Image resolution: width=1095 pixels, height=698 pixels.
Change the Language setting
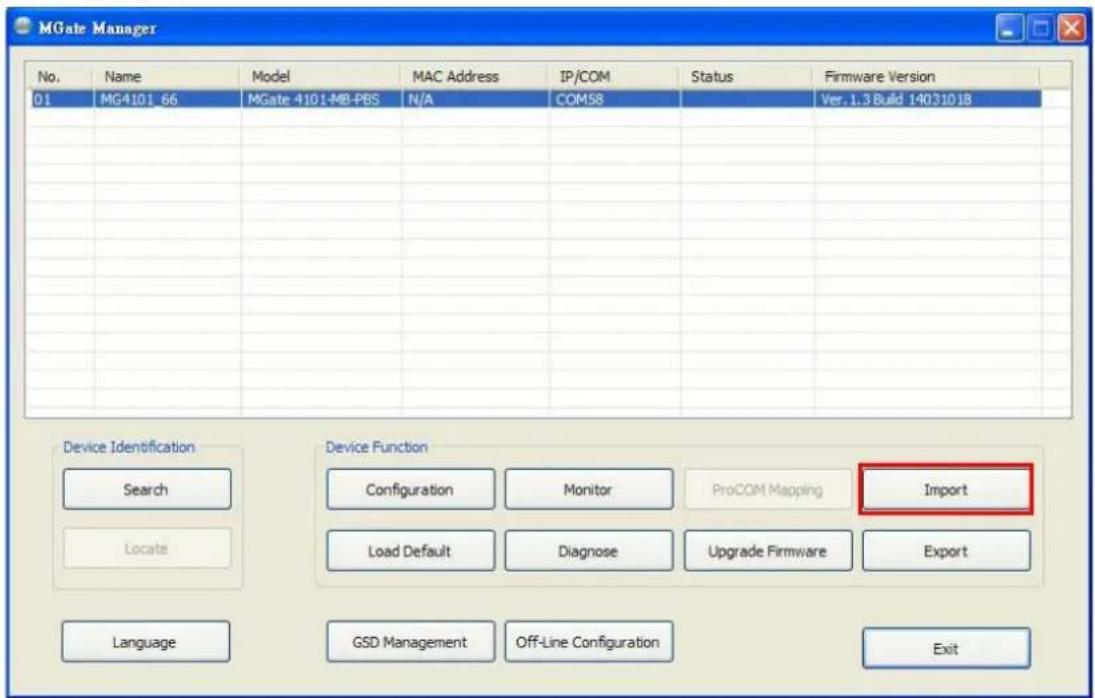(x=145, y=641)
